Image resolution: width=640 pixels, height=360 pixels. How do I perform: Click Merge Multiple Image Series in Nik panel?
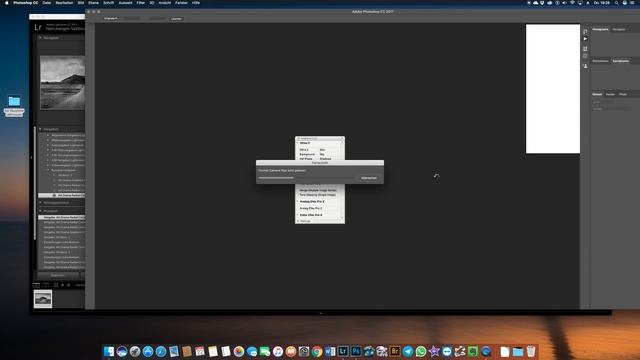(x=318, y=191)
